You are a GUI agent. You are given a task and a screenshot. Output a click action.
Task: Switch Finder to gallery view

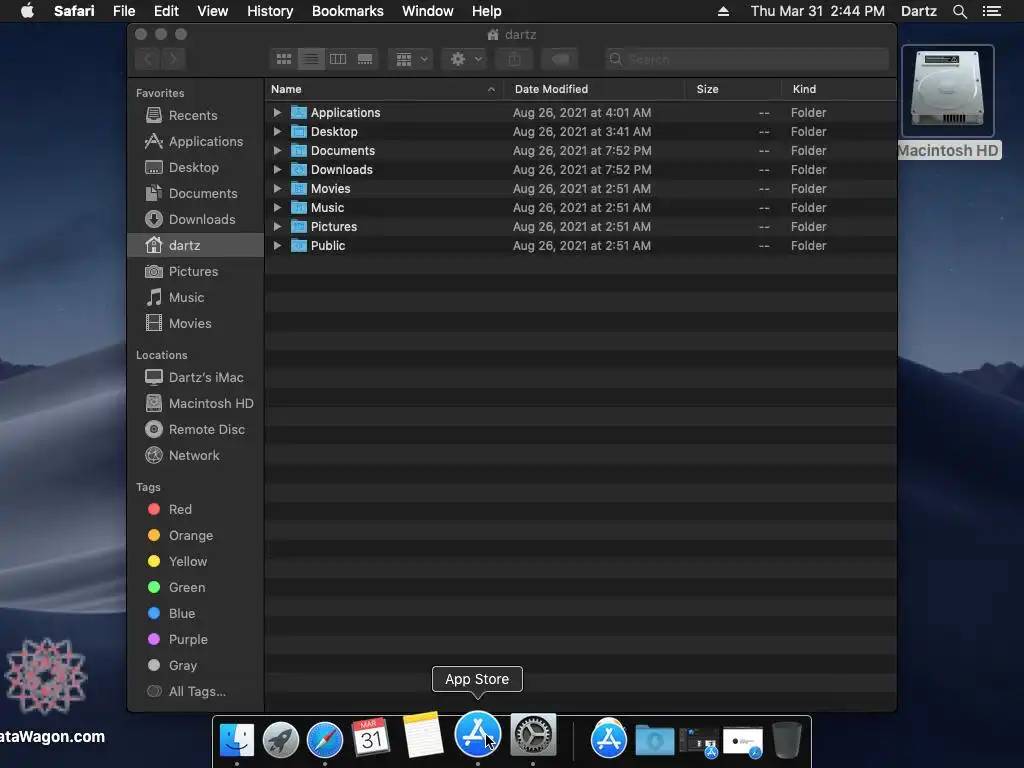pos(365,59)
